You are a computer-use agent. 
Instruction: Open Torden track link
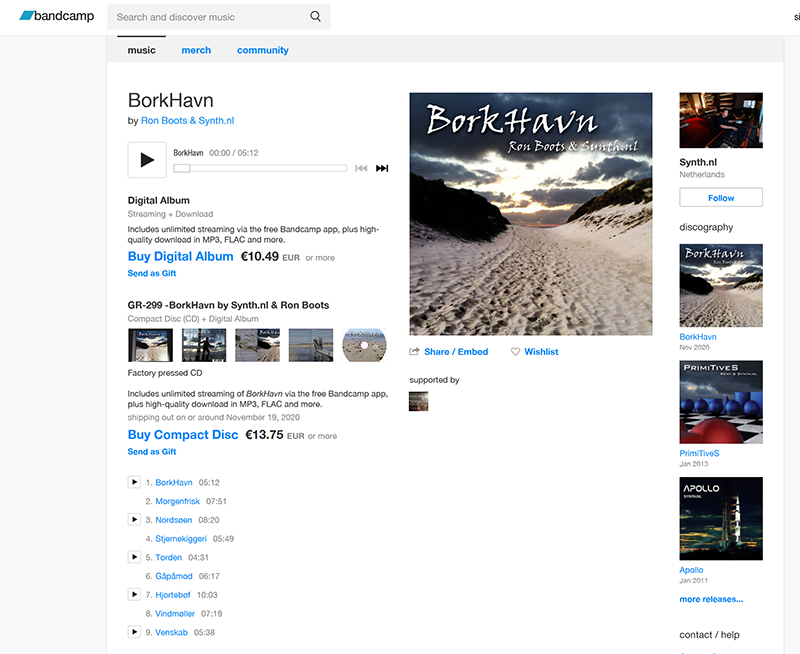point(168,558)
